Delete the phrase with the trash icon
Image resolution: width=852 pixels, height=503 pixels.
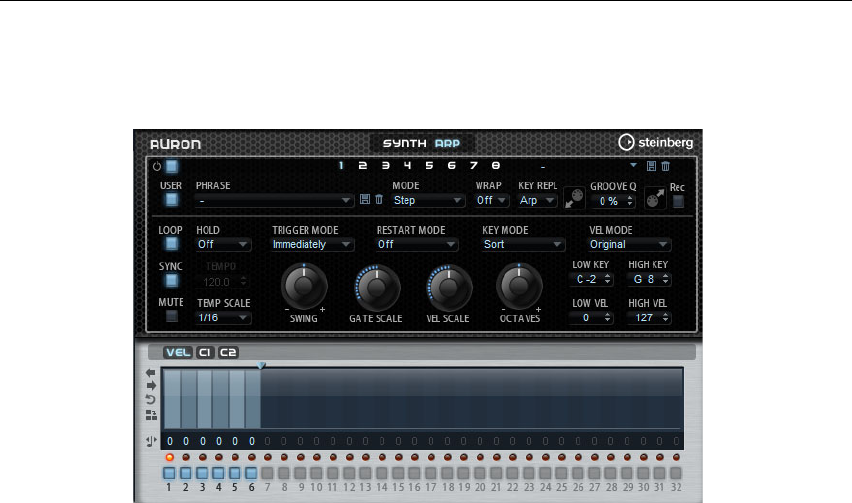tap(379, 199)
